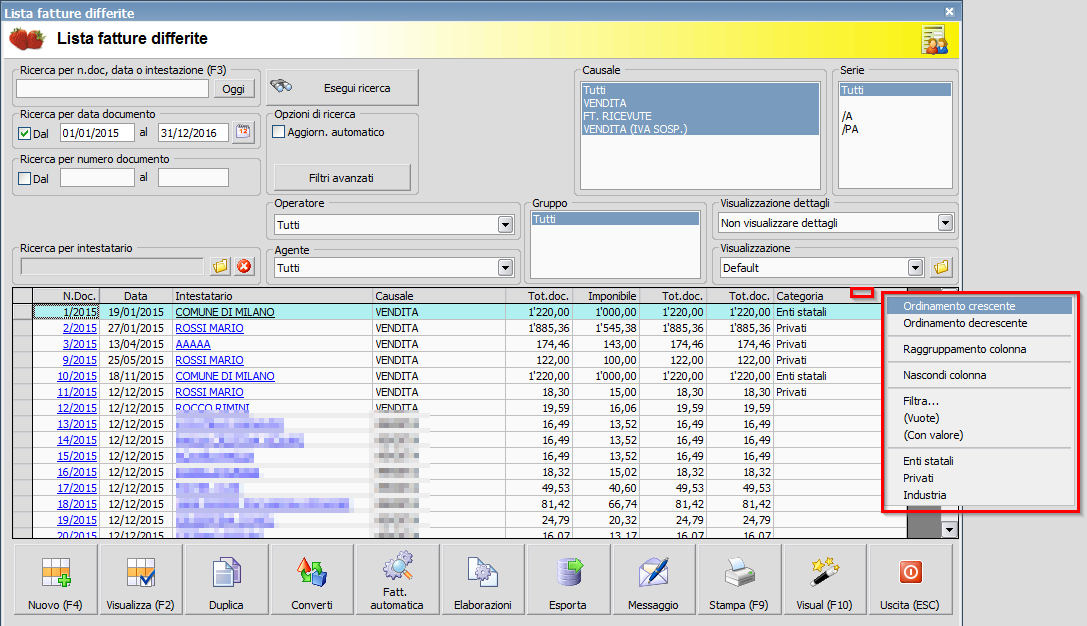Tick Dal checkbox for document number search
This screenshot has width=1087, height=626.
(x=25, y=178)
